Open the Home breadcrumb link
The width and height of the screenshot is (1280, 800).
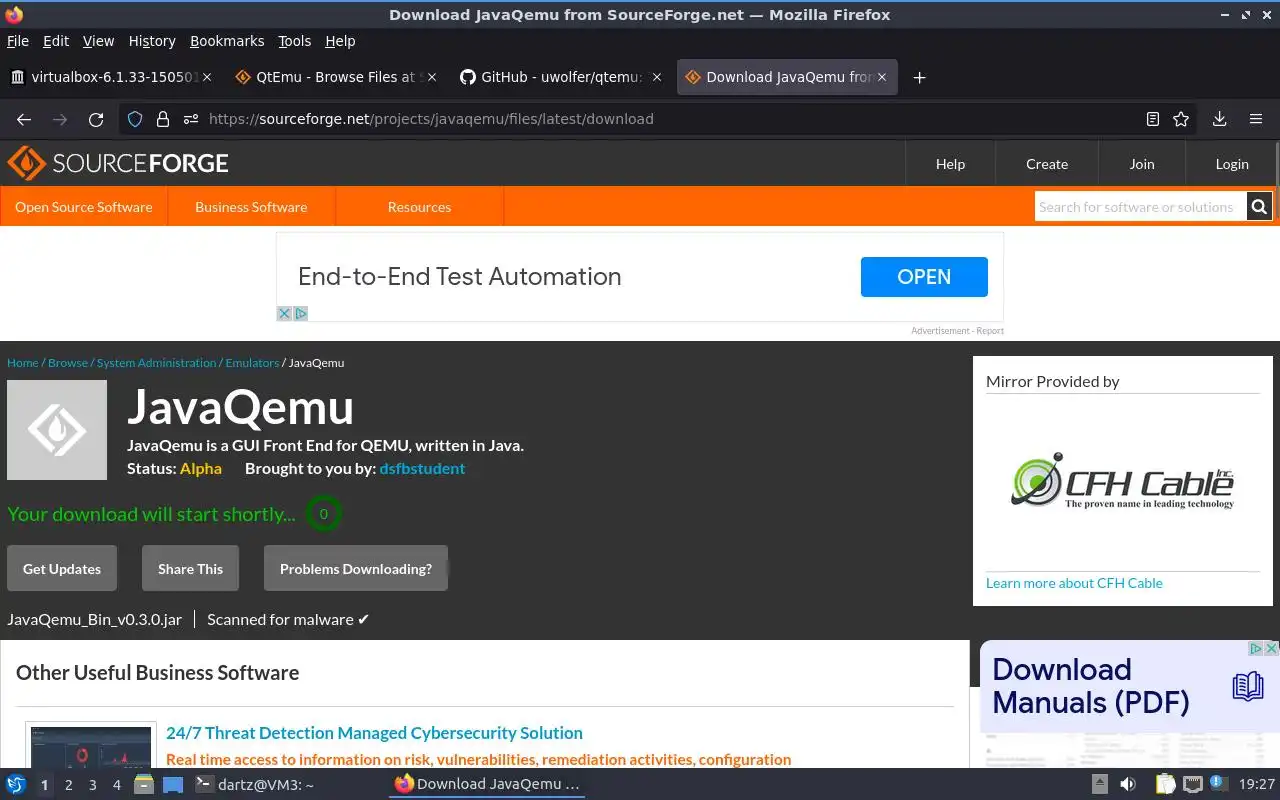click(x=23, y=363)
